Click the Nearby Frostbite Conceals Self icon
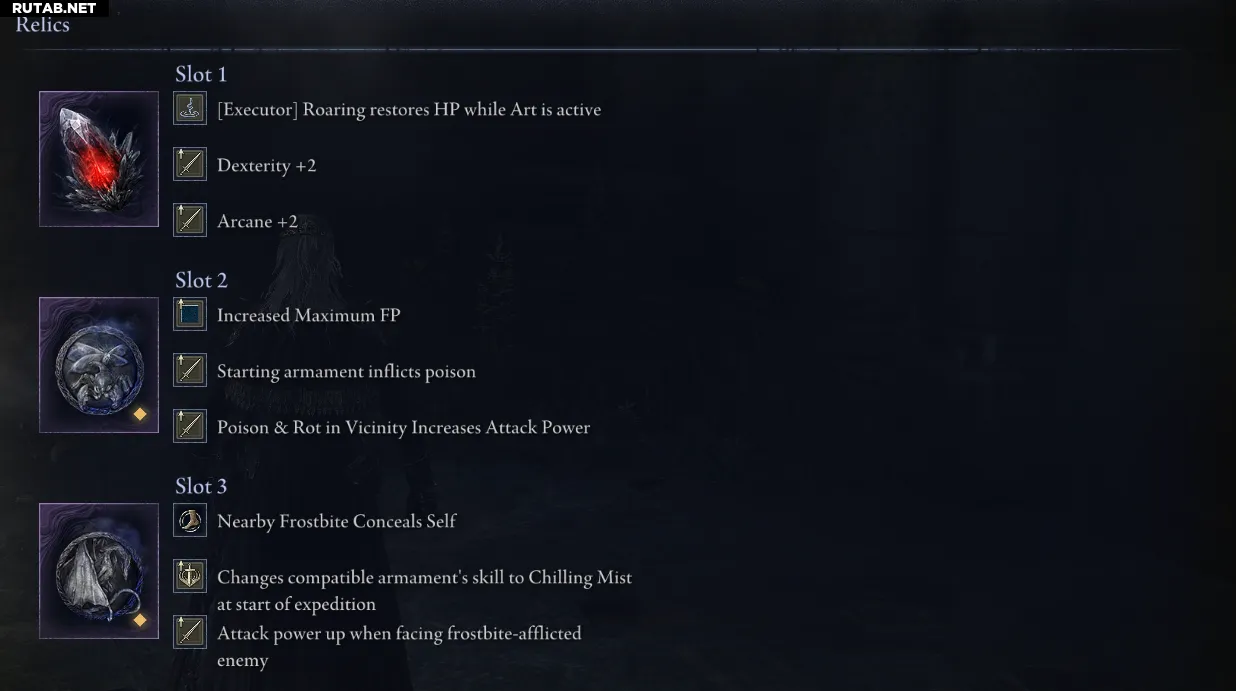 pos(190,521)
